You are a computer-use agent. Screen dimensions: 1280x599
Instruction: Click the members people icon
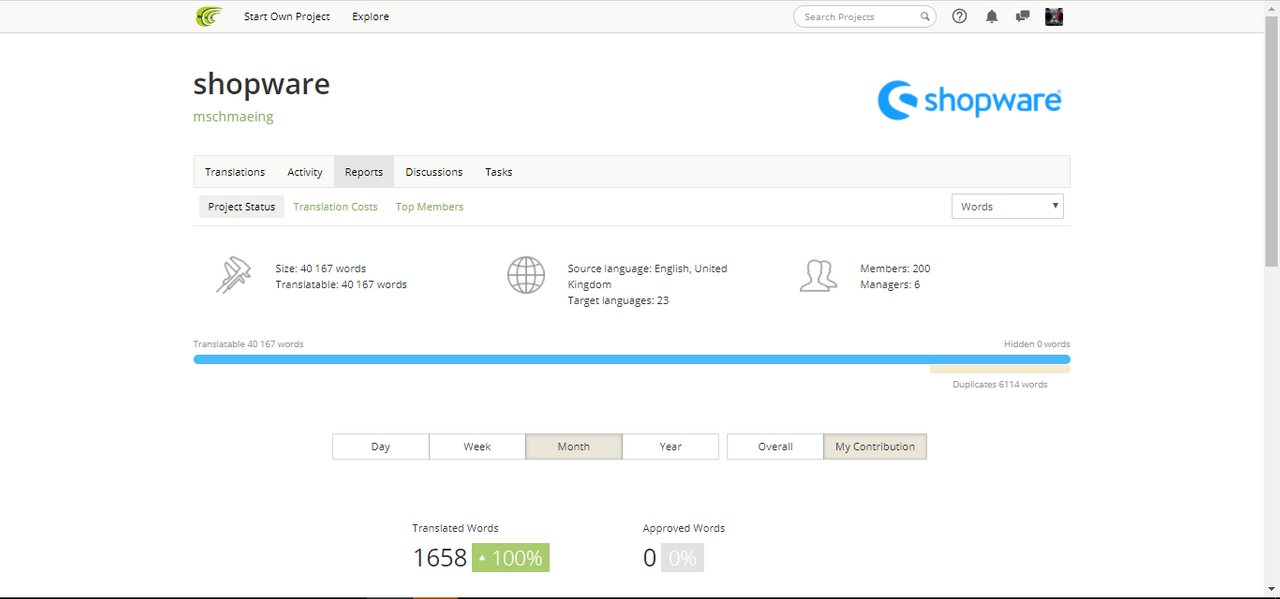tap(818, 275)
